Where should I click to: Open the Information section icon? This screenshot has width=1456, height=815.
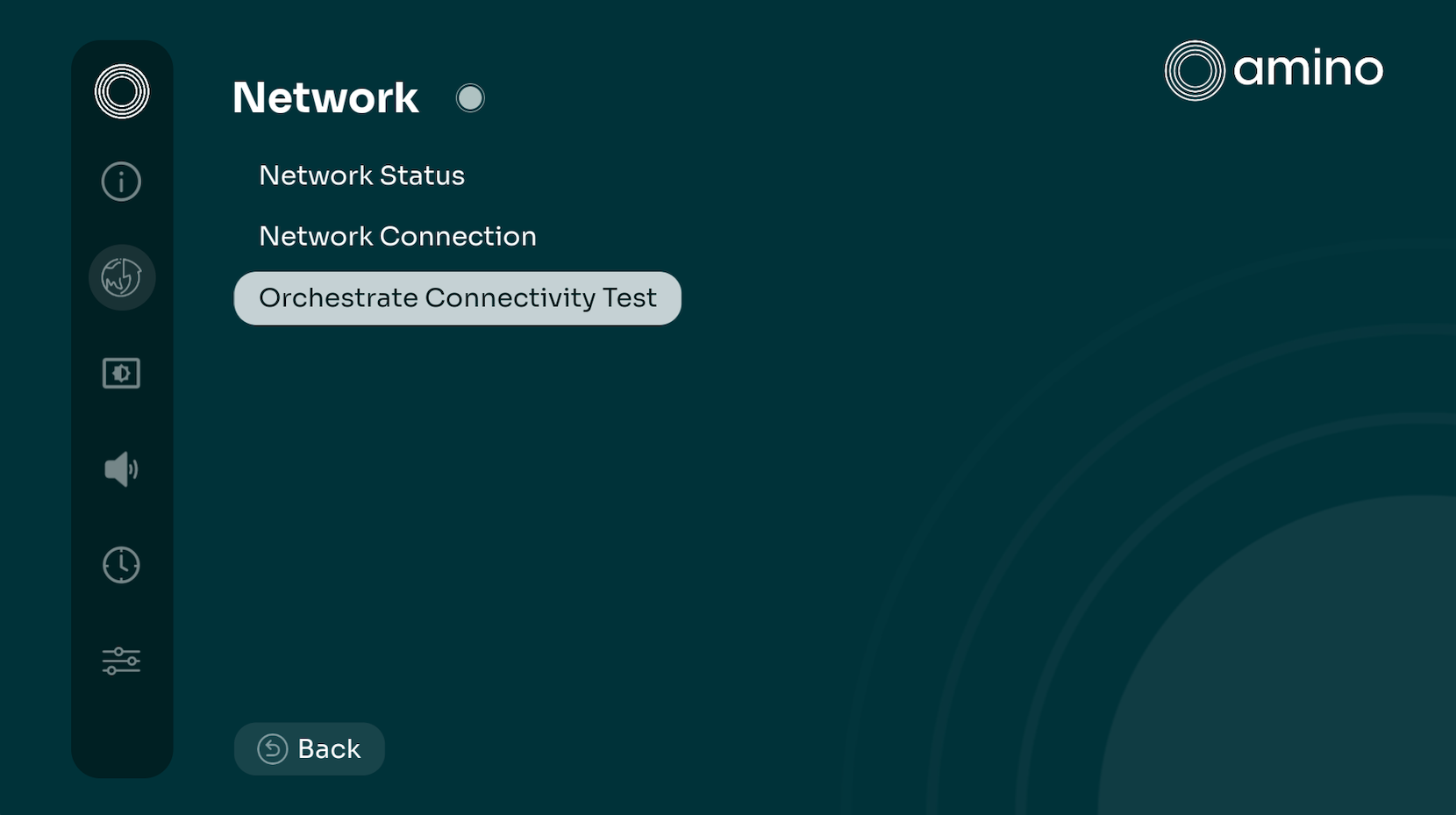(121, 182)
